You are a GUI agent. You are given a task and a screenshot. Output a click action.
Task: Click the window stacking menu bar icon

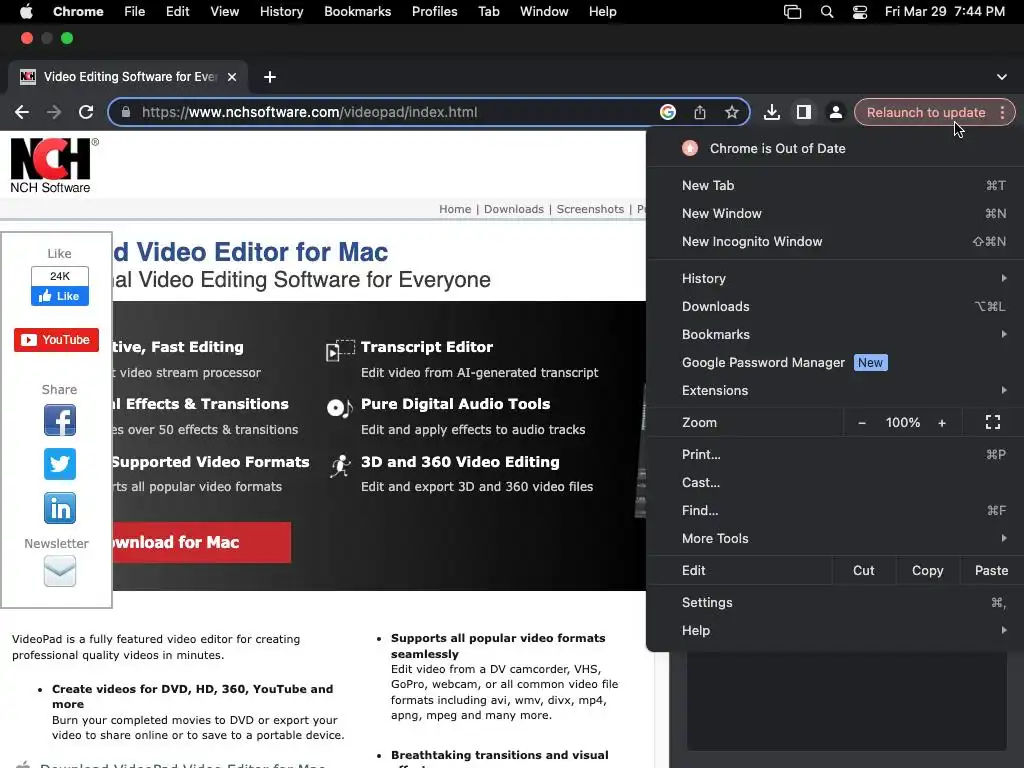point(792,11)
